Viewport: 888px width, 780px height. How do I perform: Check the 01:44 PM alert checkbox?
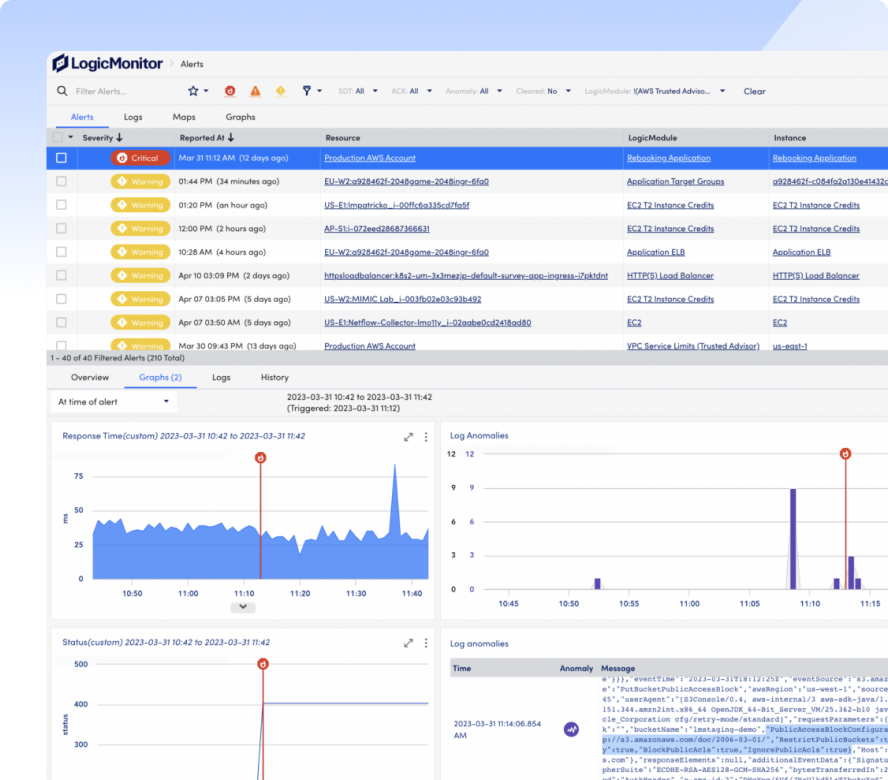pos(61,181)
